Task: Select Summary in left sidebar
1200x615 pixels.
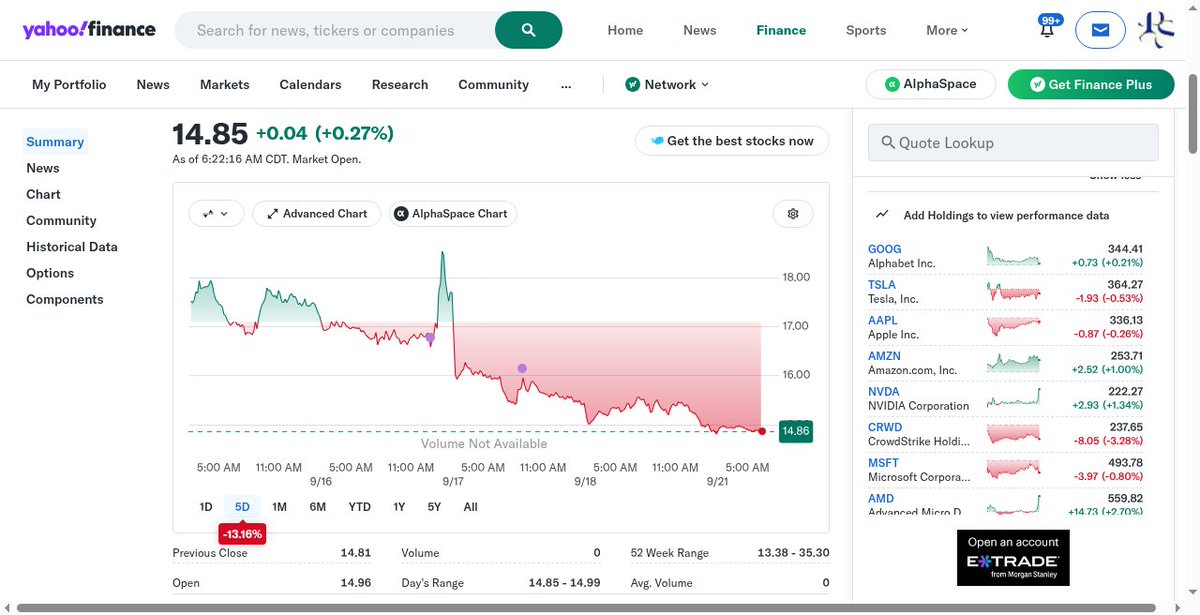Action: (55, 142)
